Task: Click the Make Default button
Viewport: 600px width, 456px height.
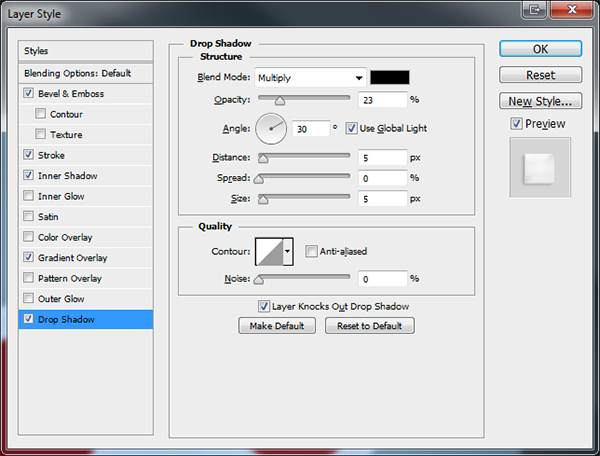Action: [x=277, y=326]
